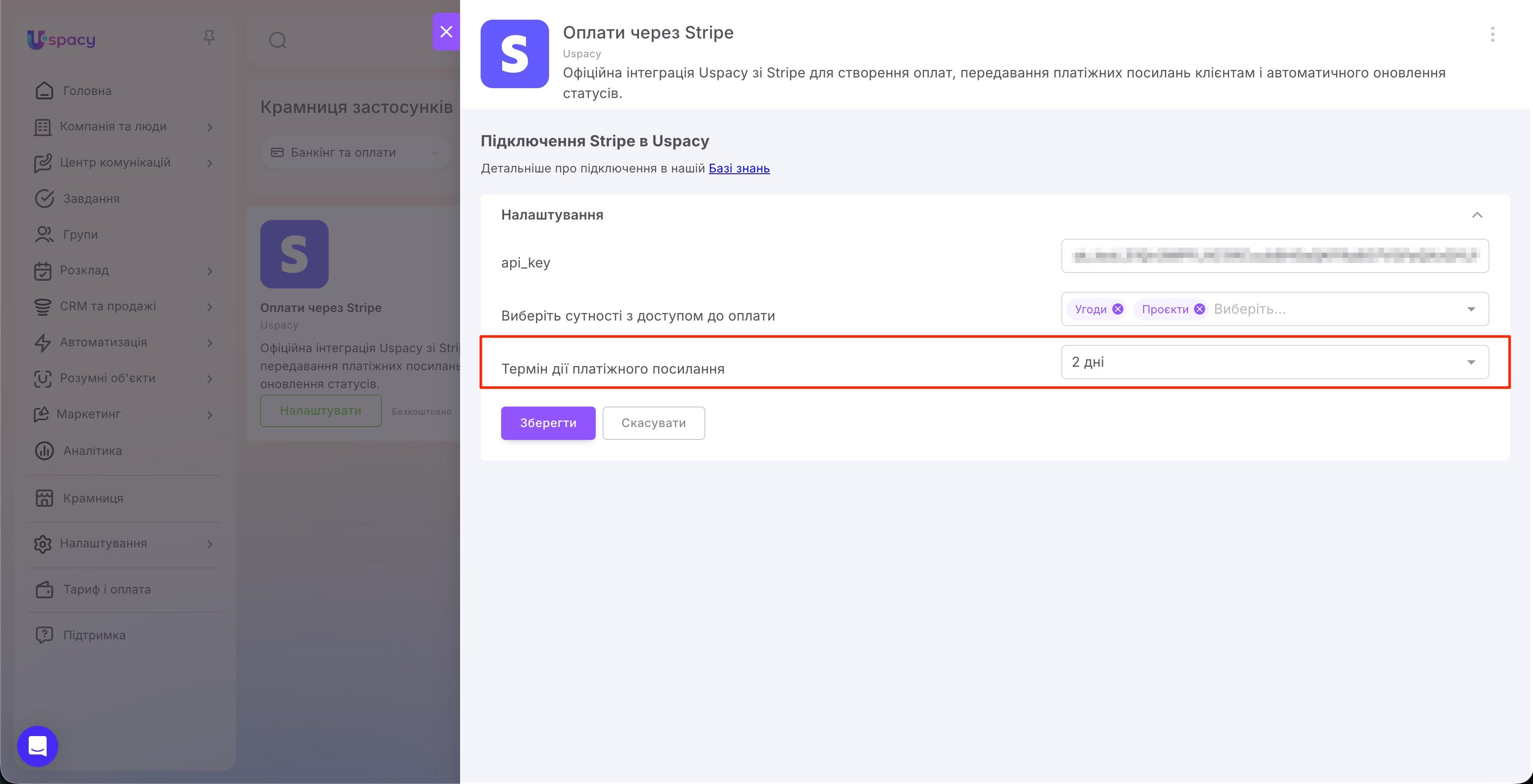This screenshot has height=784, width=1533.
Task: Click the Крамниця store icon
Action: [44, 498]
